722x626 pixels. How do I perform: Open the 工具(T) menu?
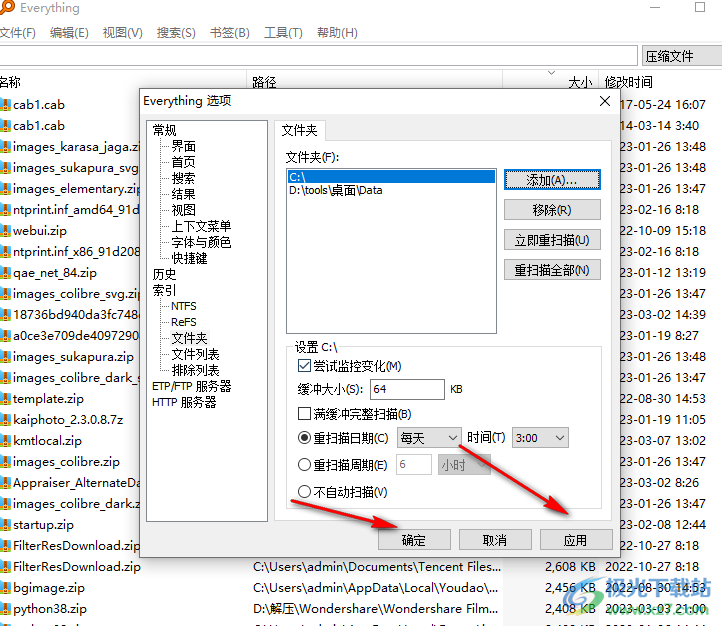coord(283,33)
